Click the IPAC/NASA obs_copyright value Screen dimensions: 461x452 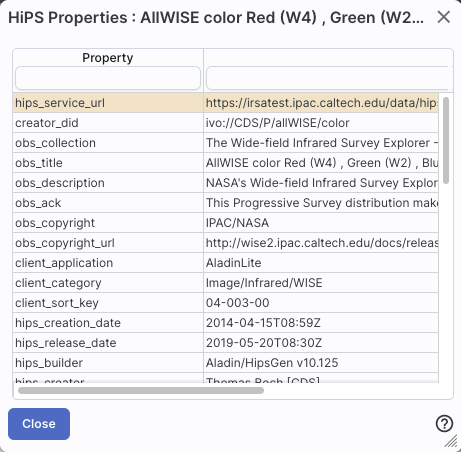click(237, 223)
